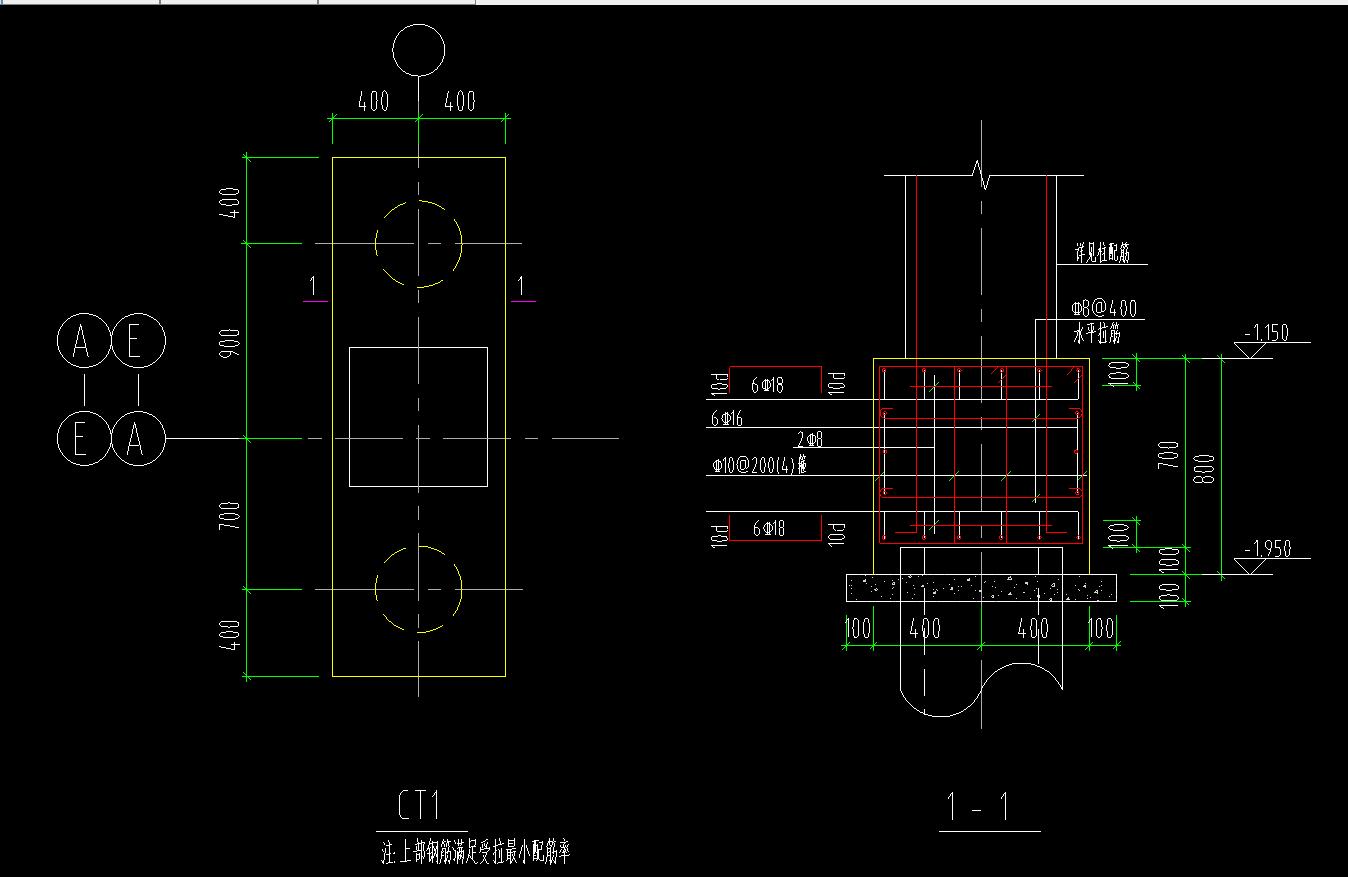
Task: Click the Φ10@200(4) stirrup annotation
Action: 759,466
